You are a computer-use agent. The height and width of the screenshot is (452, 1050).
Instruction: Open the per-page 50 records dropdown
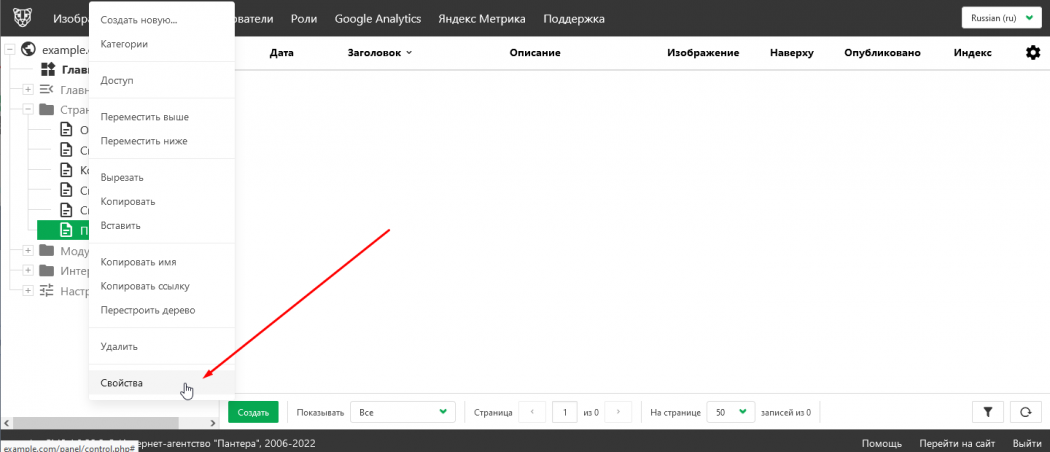coord(730,412)
